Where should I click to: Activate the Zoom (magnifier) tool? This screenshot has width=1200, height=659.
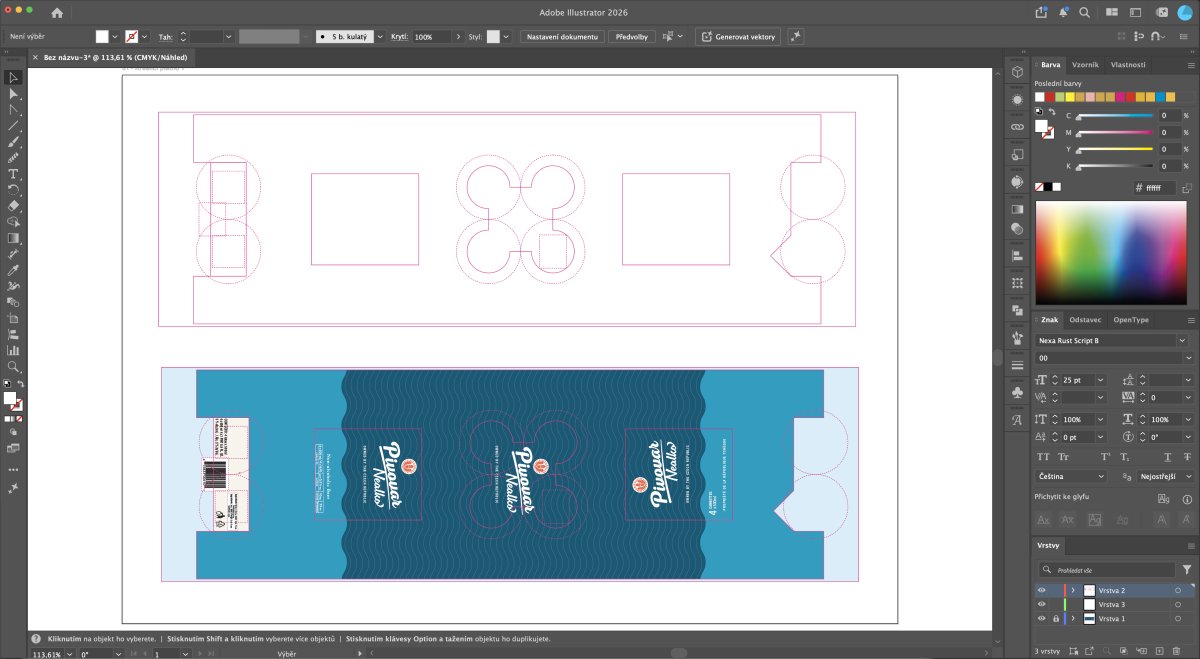coord(13,366)
